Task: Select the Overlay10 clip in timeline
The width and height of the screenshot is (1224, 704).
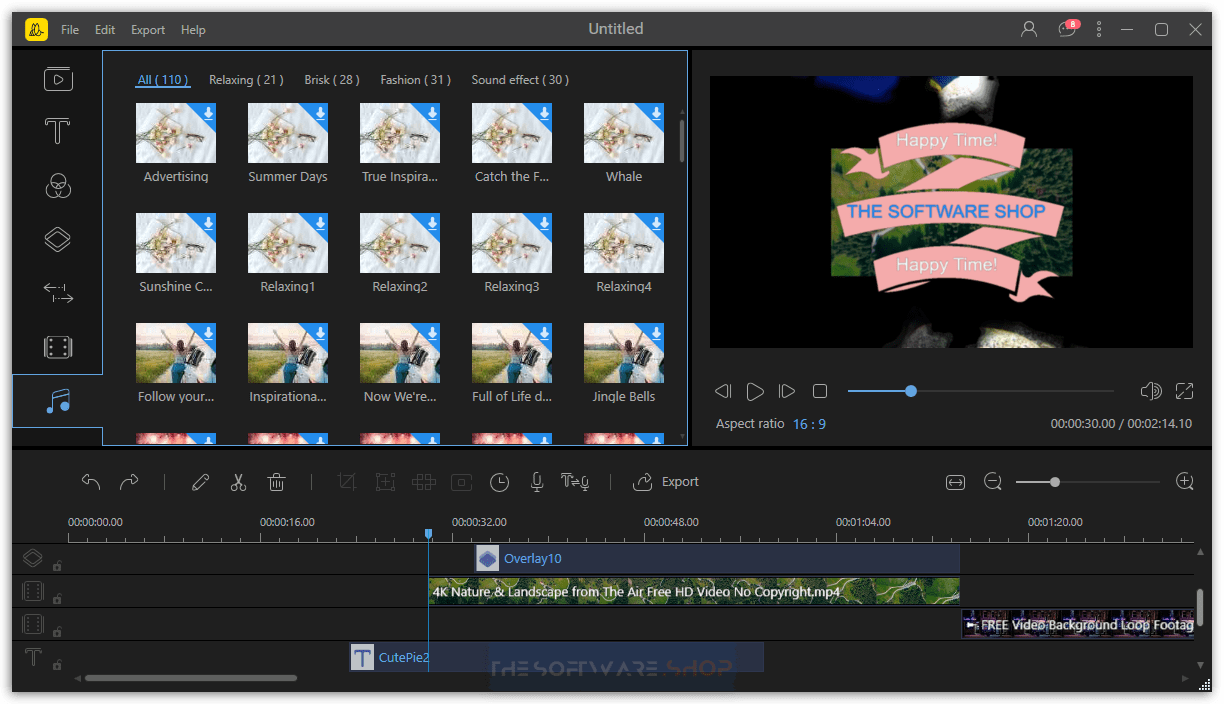Action: [x=717, y=558]
